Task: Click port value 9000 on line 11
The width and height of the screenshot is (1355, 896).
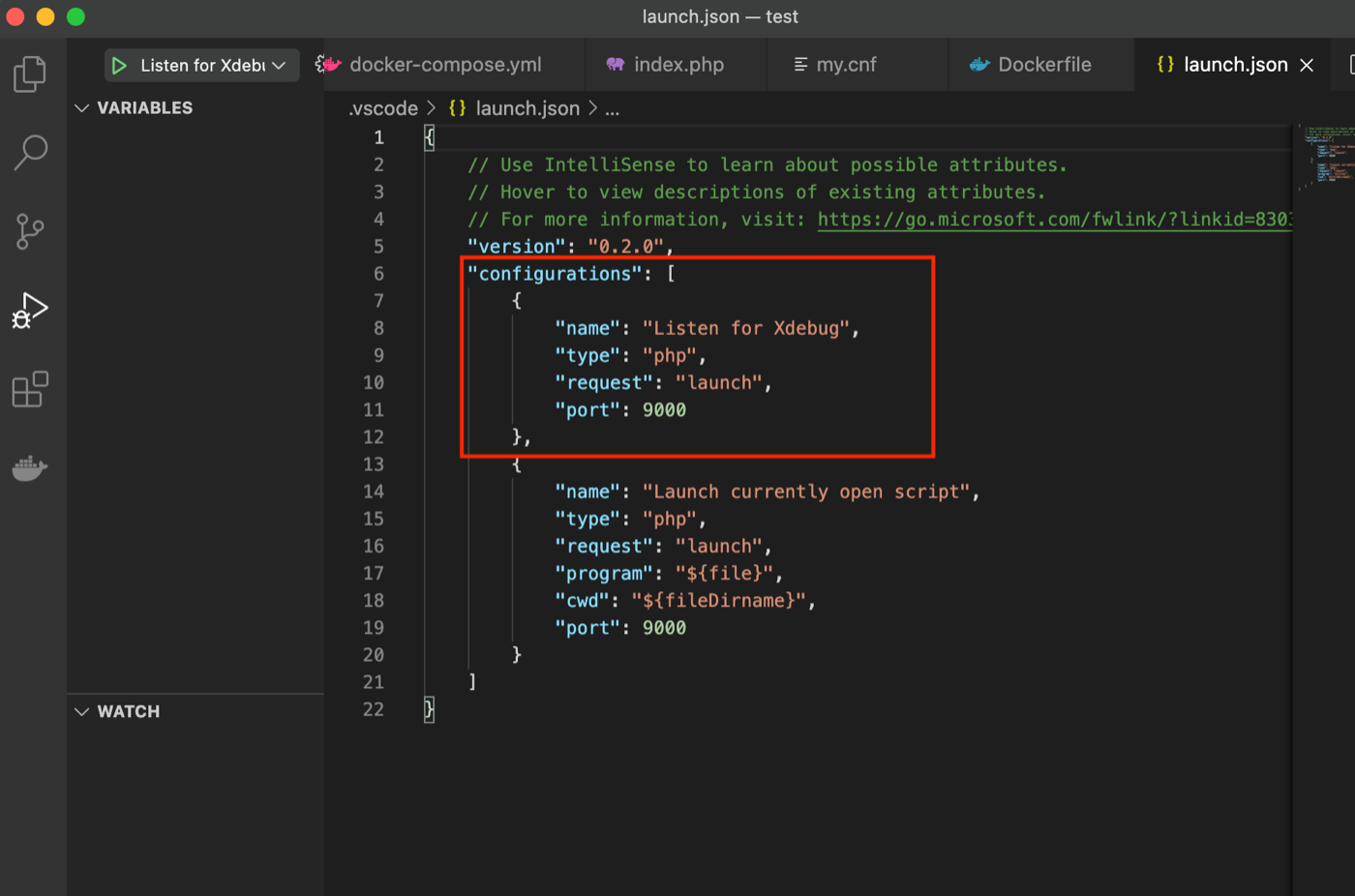Action: pos(664,410)
